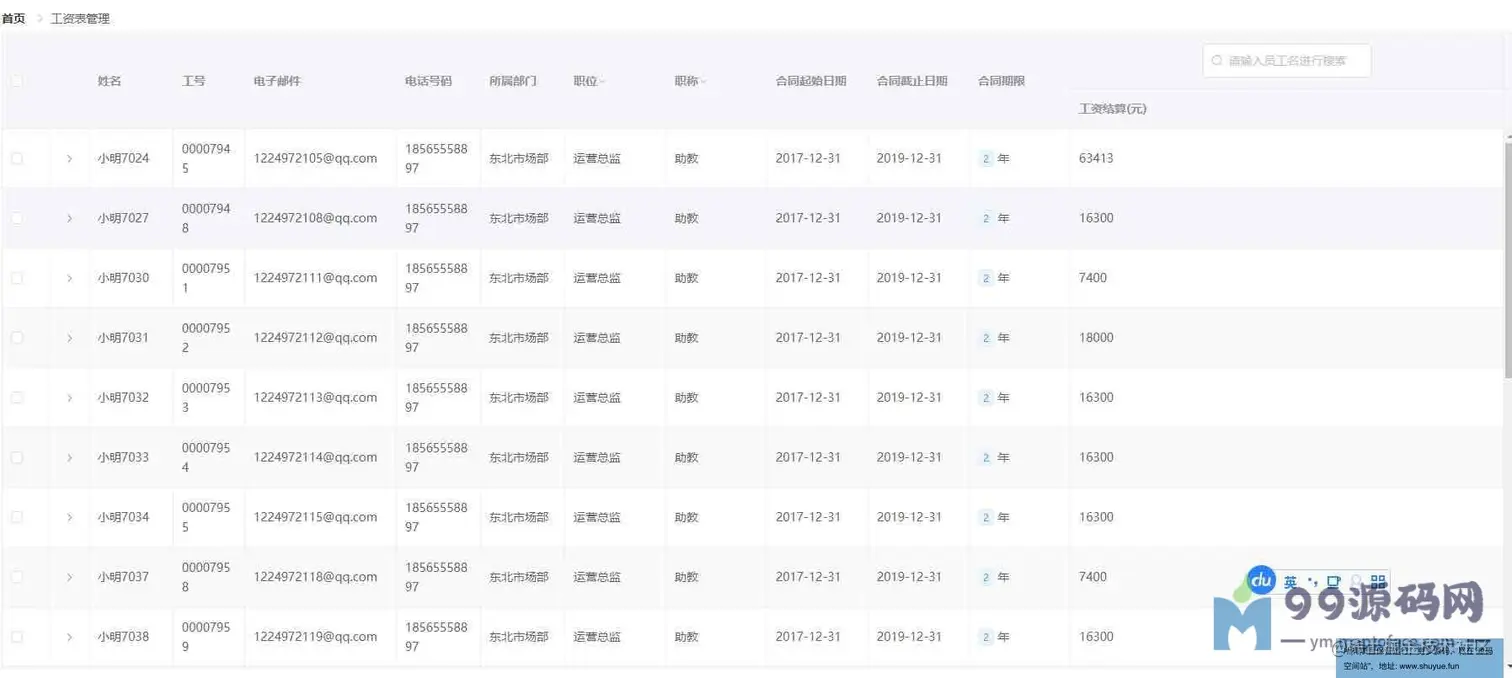Click the 所属部门 column header
Viewport: 1512px width, 678px height.
click(513, 81)
